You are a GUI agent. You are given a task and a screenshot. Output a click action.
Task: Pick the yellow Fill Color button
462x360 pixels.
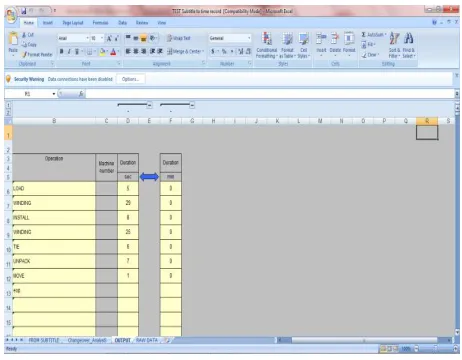[x=102, y=52]
